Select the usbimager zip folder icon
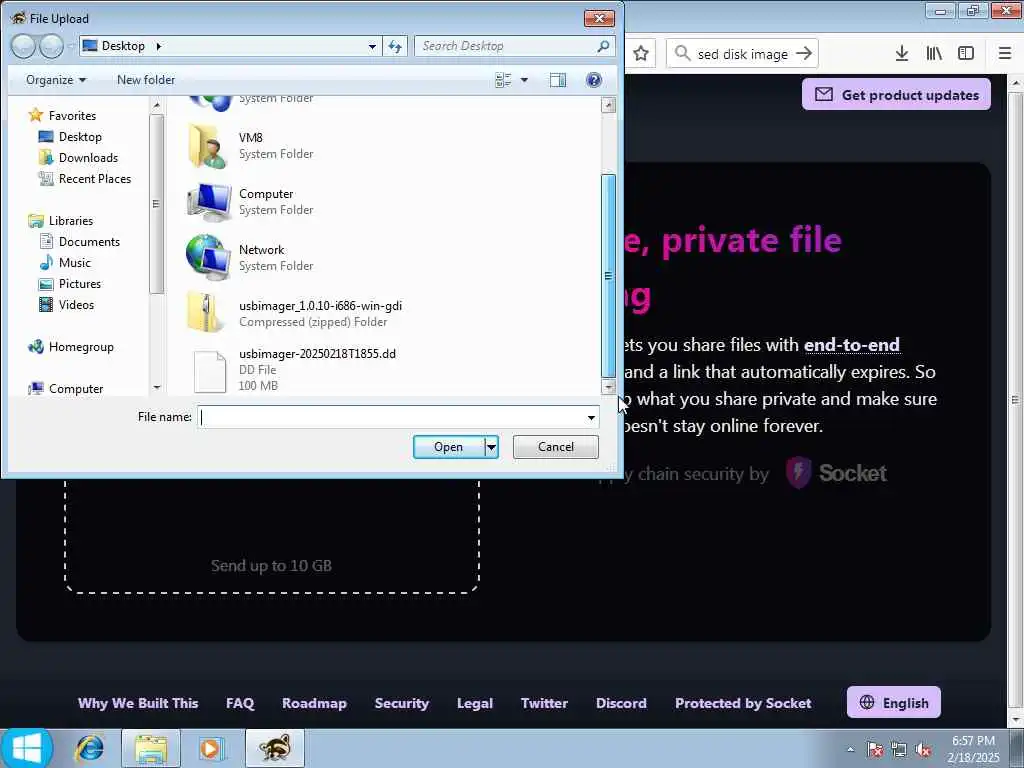Viewport: 1024px width, 768px height. coord(205,313)
